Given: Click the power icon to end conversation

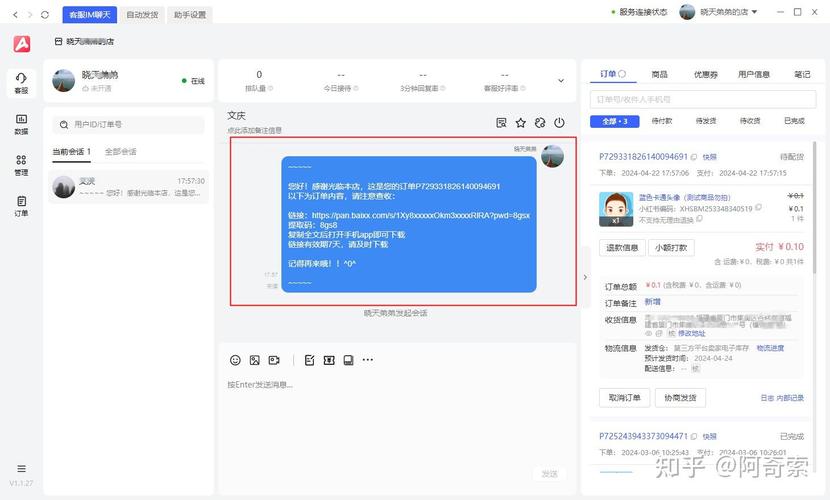Looking at the screenshot, I should 559,123.
